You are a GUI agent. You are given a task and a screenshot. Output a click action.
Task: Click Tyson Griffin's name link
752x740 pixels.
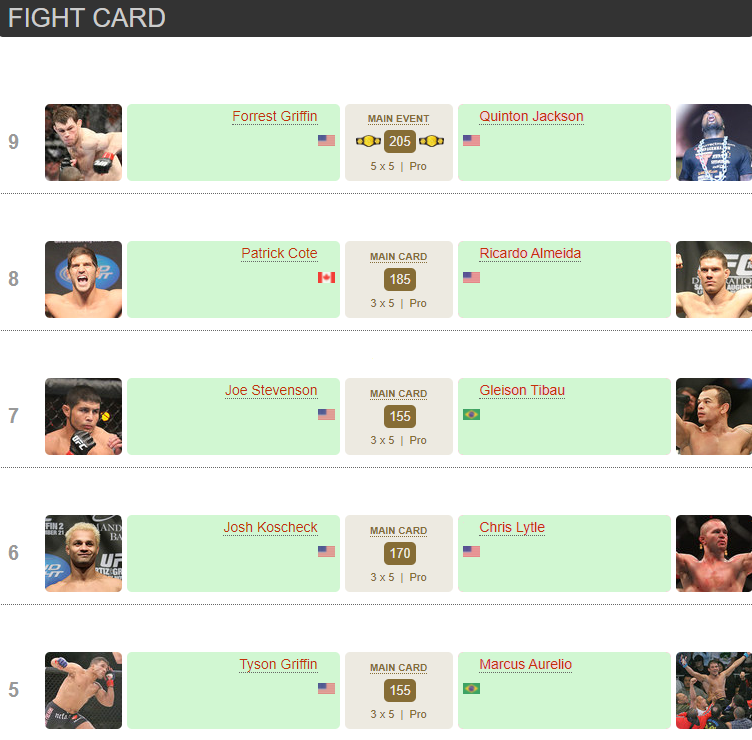point(278,664)
